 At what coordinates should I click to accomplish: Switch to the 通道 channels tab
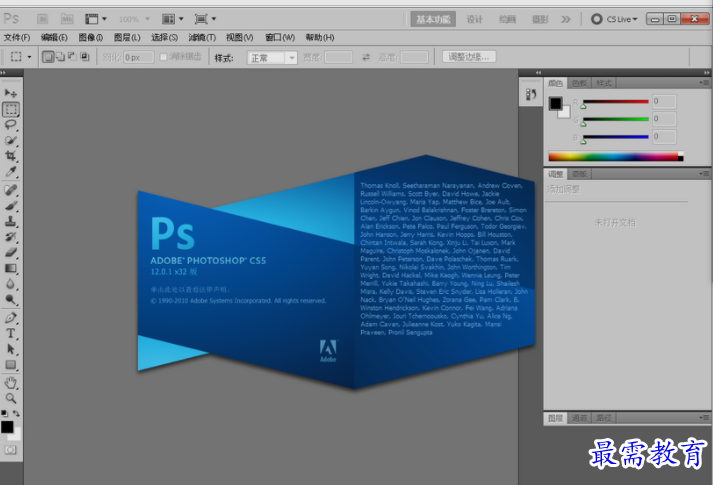coord(579,418)
